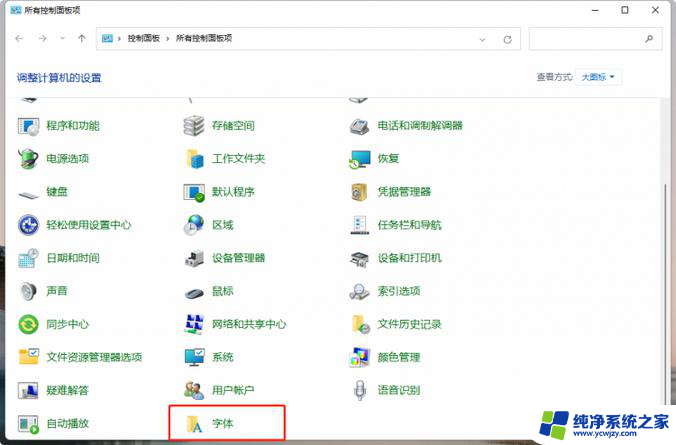The width and height of the screenshot is (676, 445).
Task: Expand the 查看方式 大图标 dropdown
Action: click(x=598, y=77)
